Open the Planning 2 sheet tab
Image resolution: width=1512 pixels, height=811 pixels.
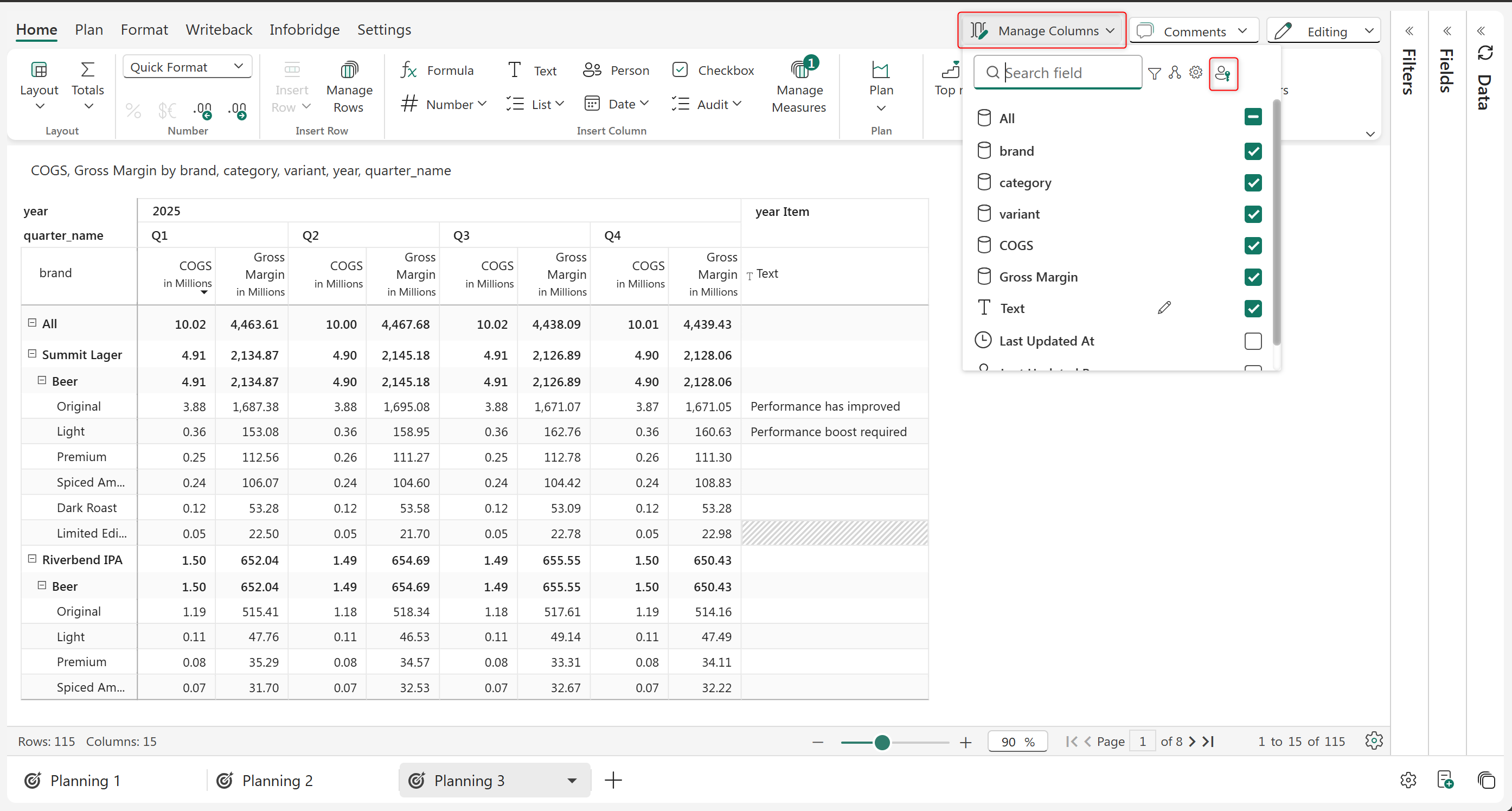pyautogui.click(x=276, y=780)
